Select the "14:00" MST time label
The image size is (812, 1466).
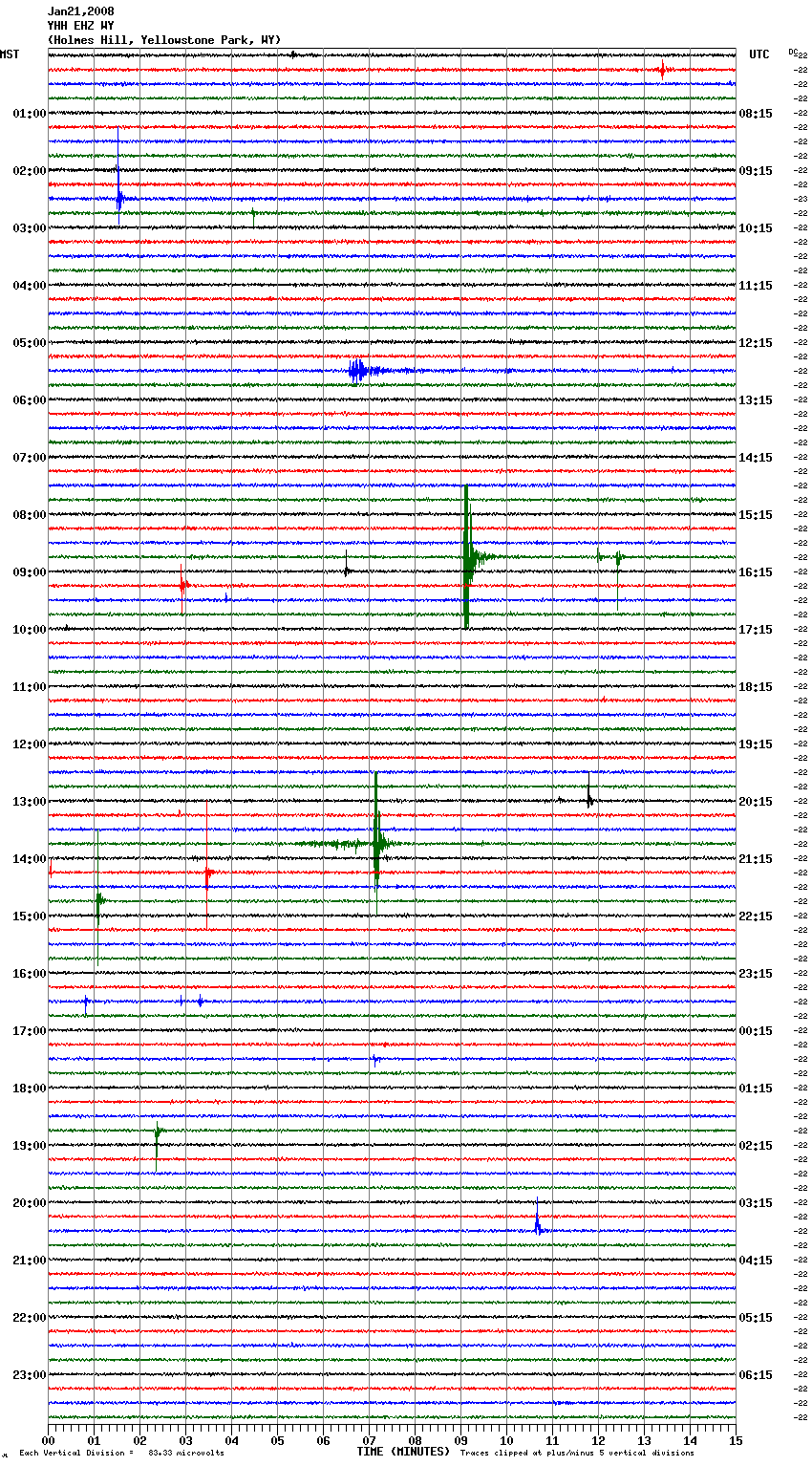30,859
